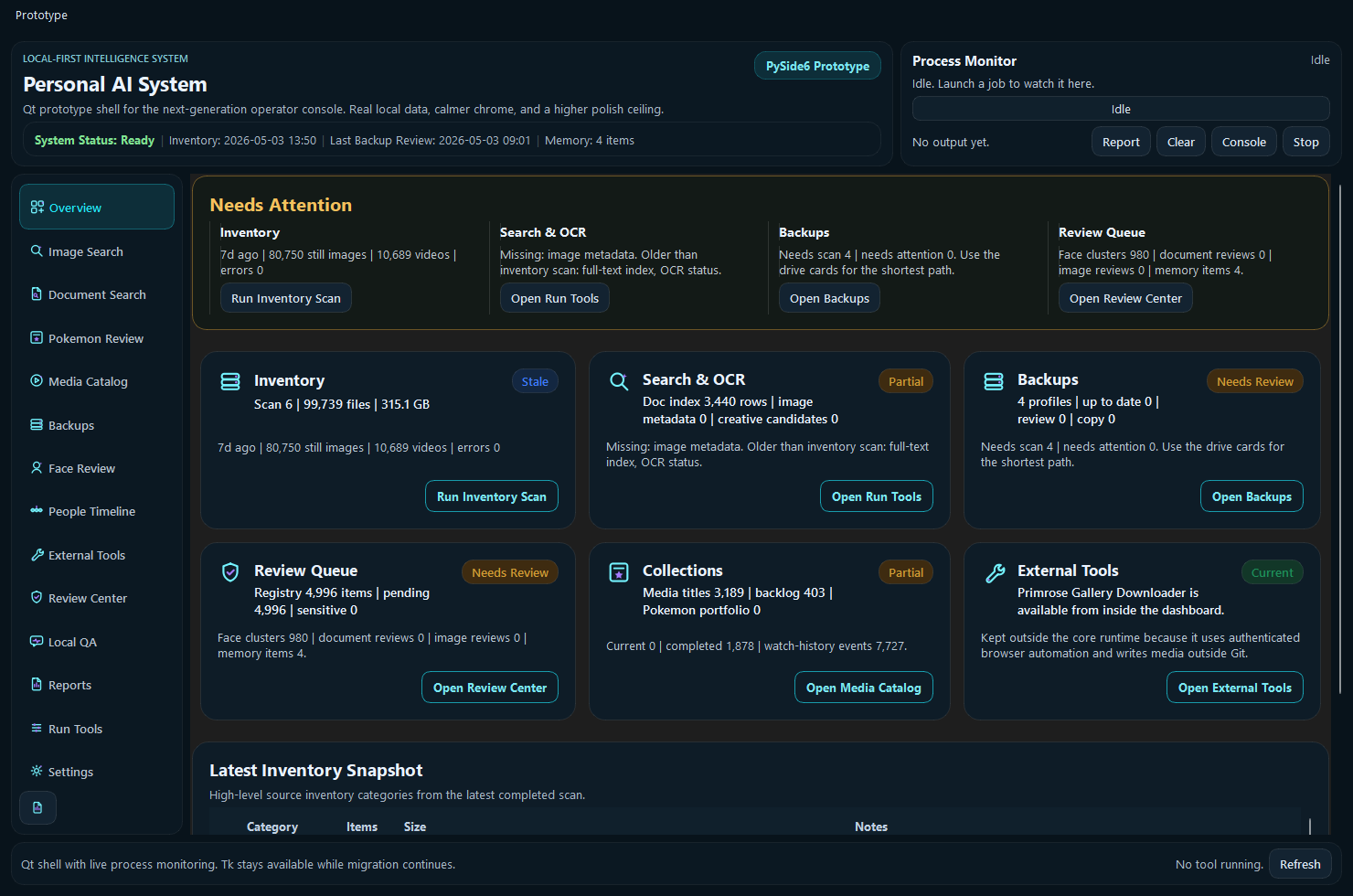The image size is (1353, 896).
Task: Click the Stale badge on Inventory card
Action: click(535, 381)
